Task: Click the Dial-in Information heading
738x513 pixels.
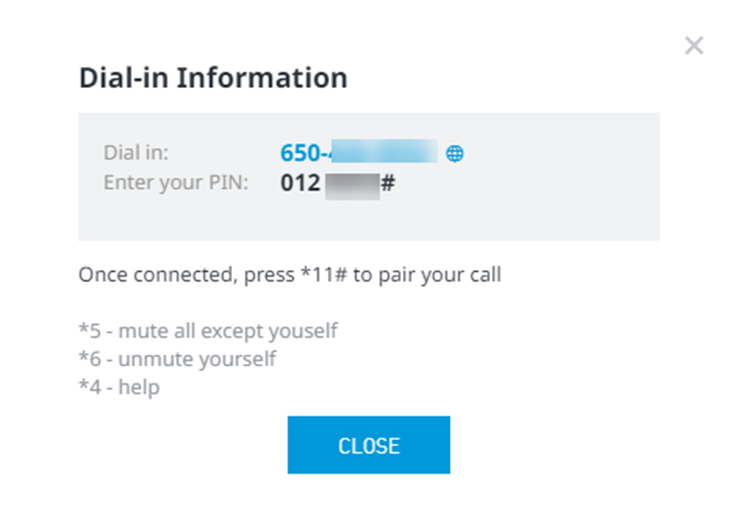Action: (213, 78)
